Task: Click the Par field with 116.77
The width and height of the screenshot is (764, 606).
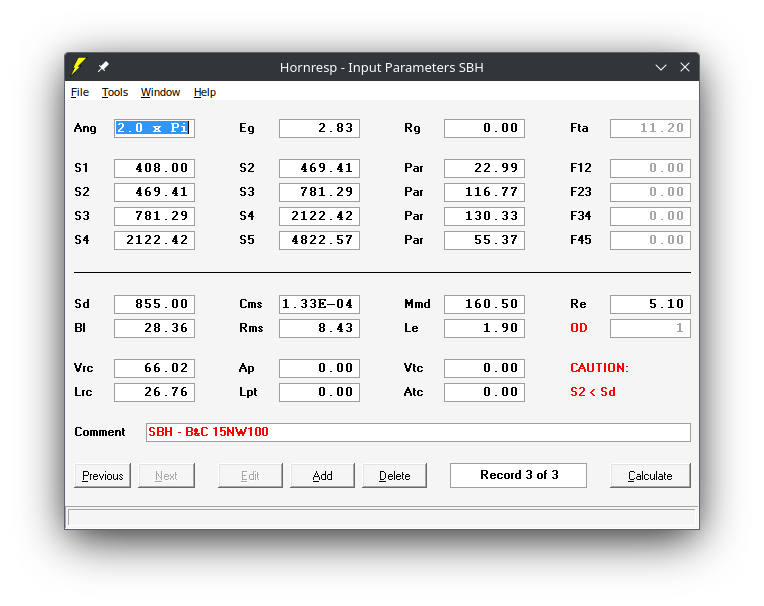Action: click(x=484, y=192)
